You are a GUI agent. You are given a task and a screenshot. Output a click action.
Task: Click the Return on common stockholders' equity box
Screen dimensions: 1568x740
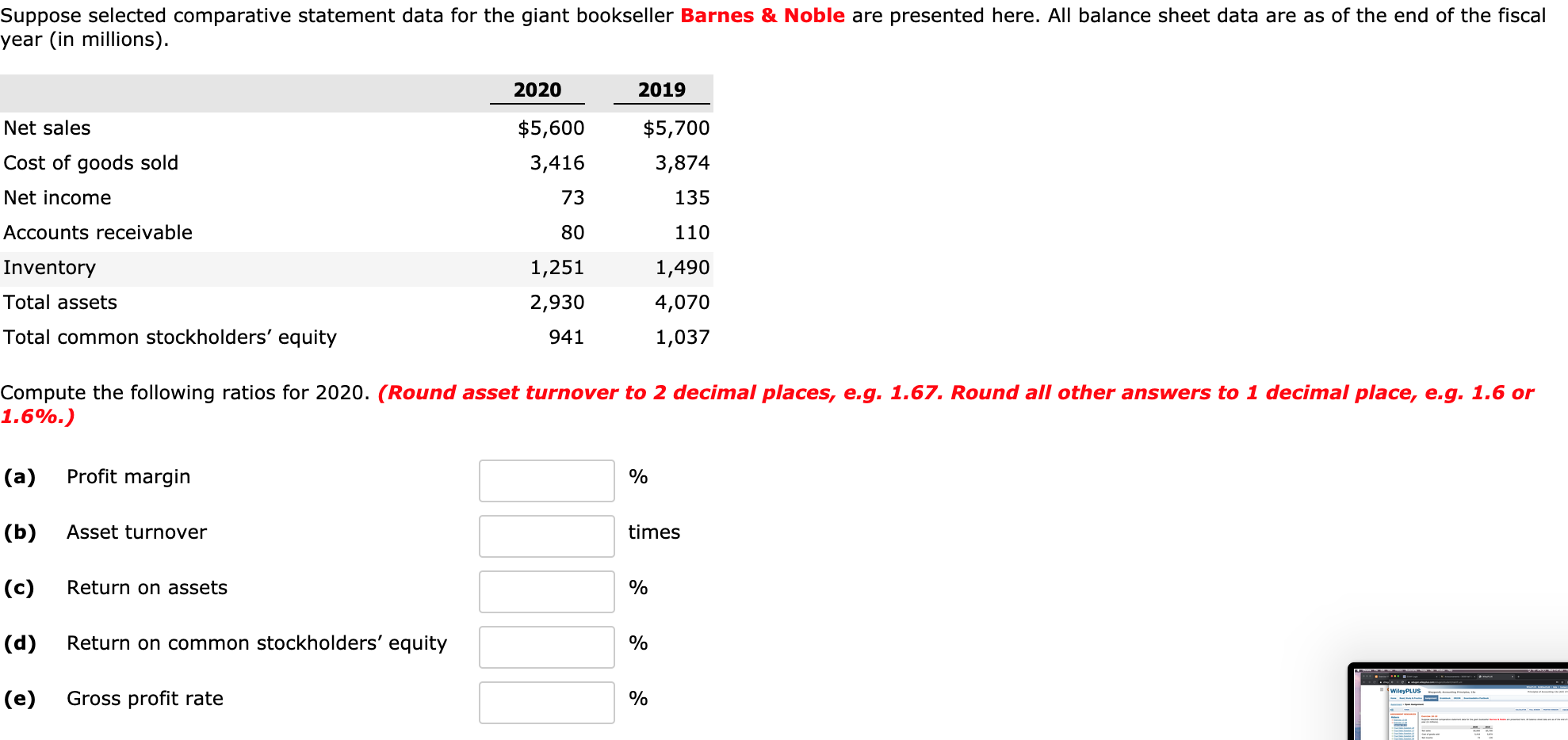pyautogui.click(x=545, y=647)
